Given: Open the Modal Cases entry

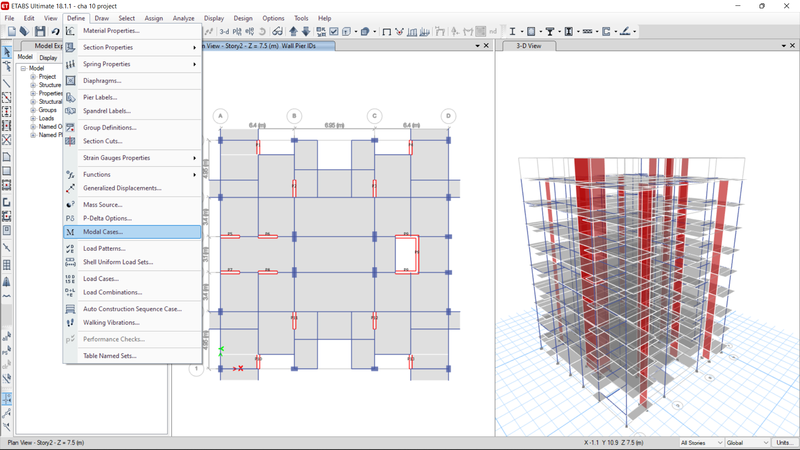Looking at the screenshot, I should pyautogui.click(x=132, y=232).
